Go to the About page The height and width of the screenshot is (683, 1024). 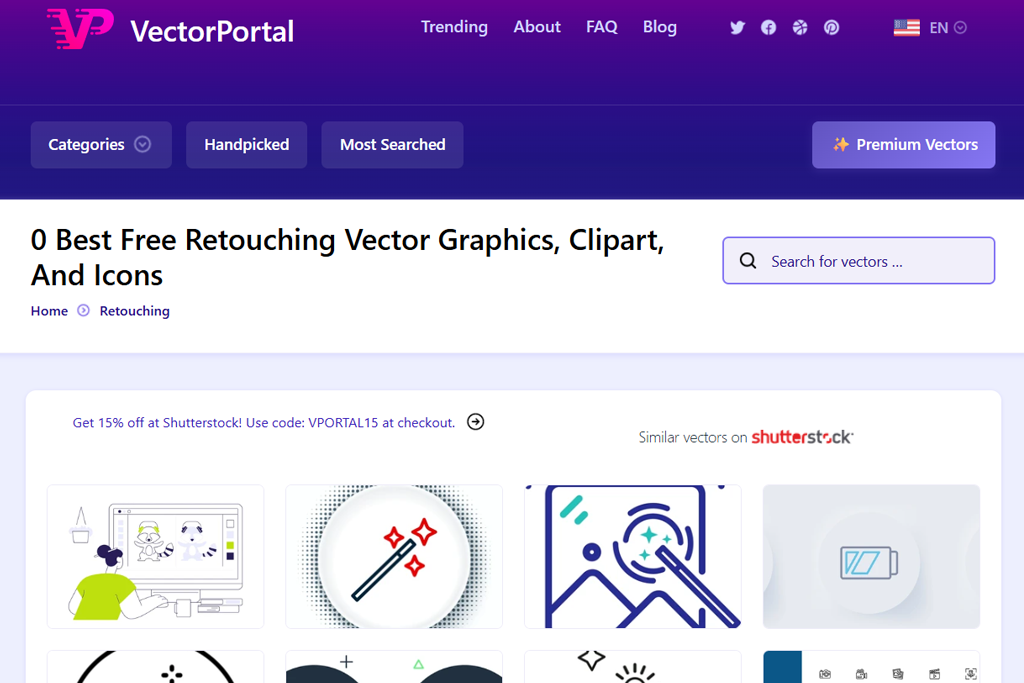(537, 27)
